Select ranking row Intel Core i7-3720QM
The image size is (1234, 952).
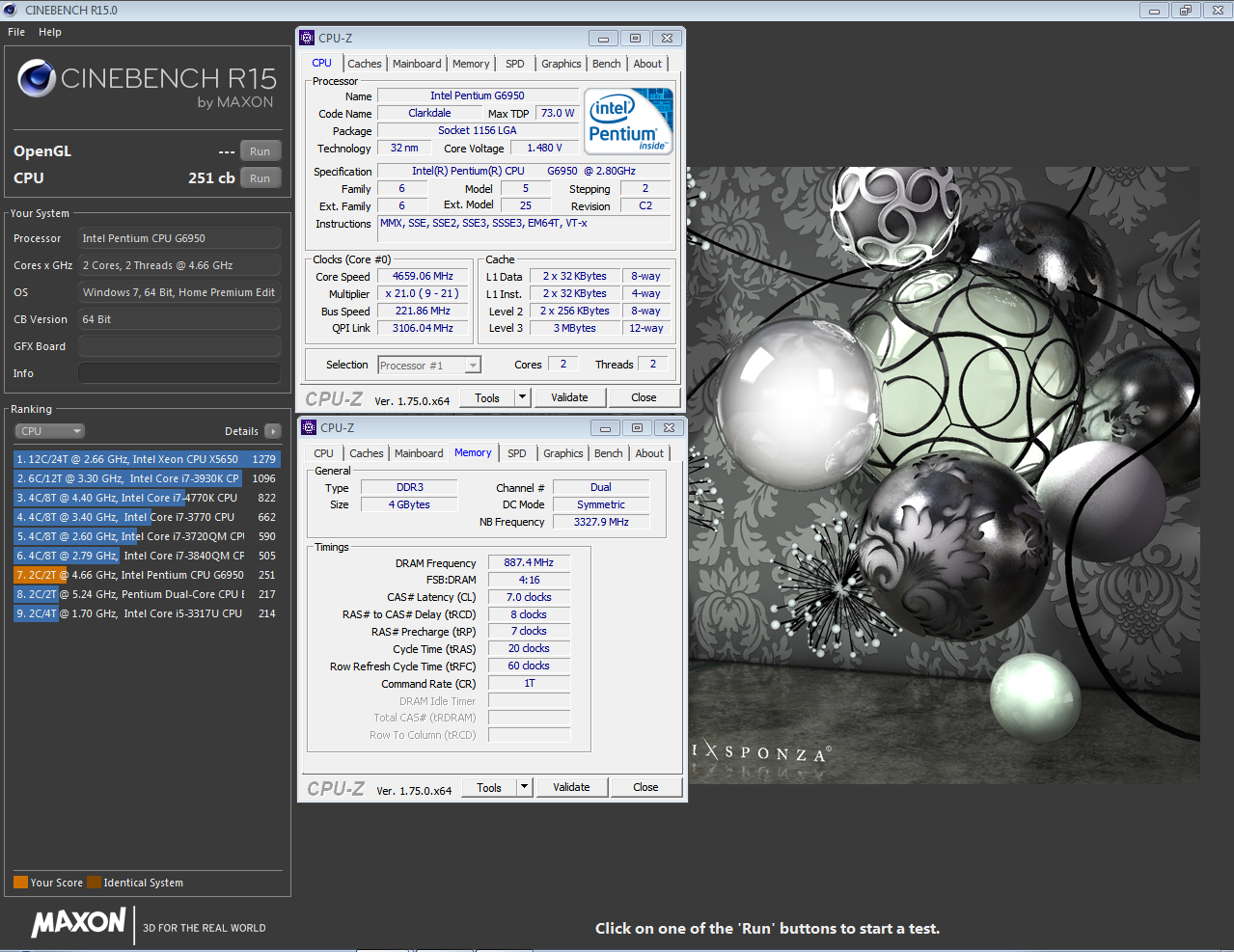click(146, 536)
